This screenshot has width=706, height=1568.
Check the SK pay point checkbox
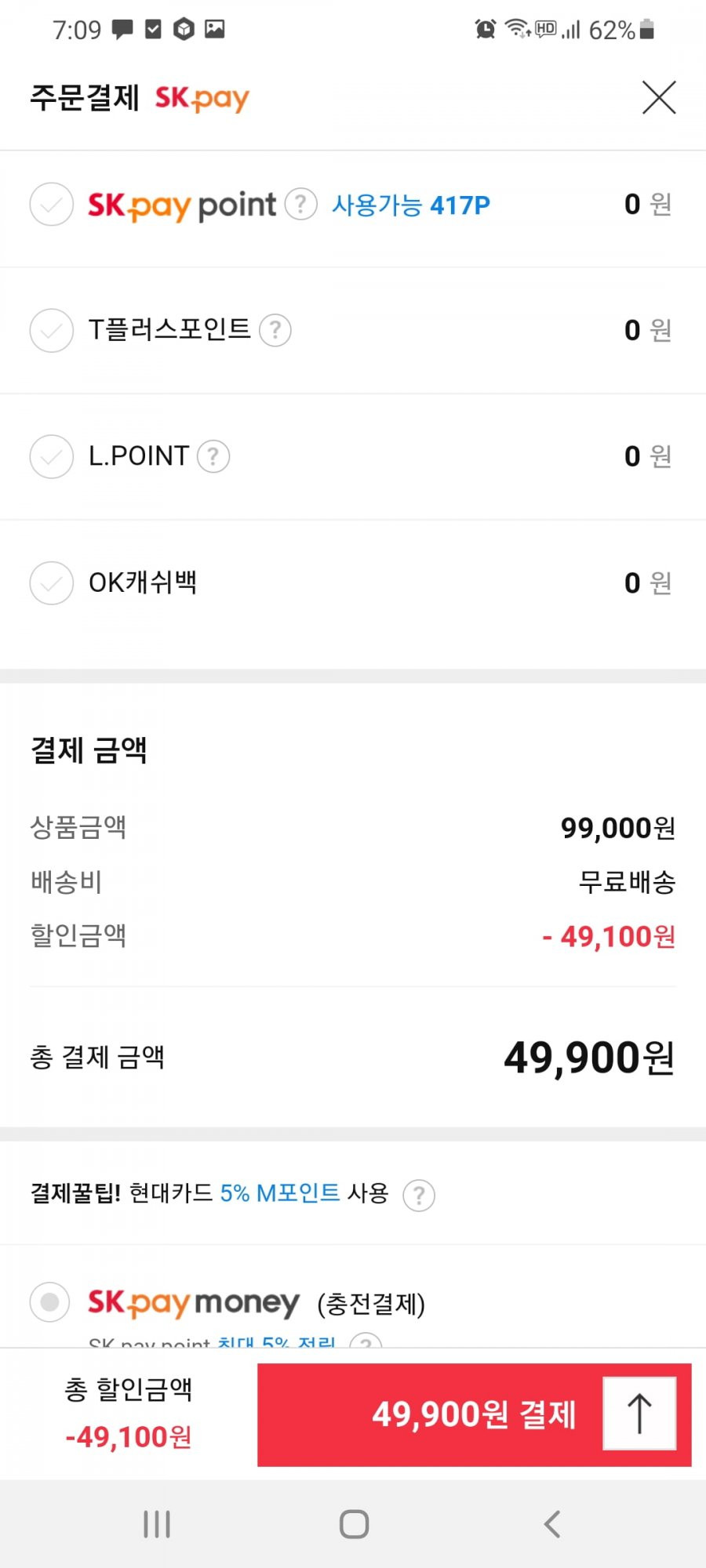[52, 205]
